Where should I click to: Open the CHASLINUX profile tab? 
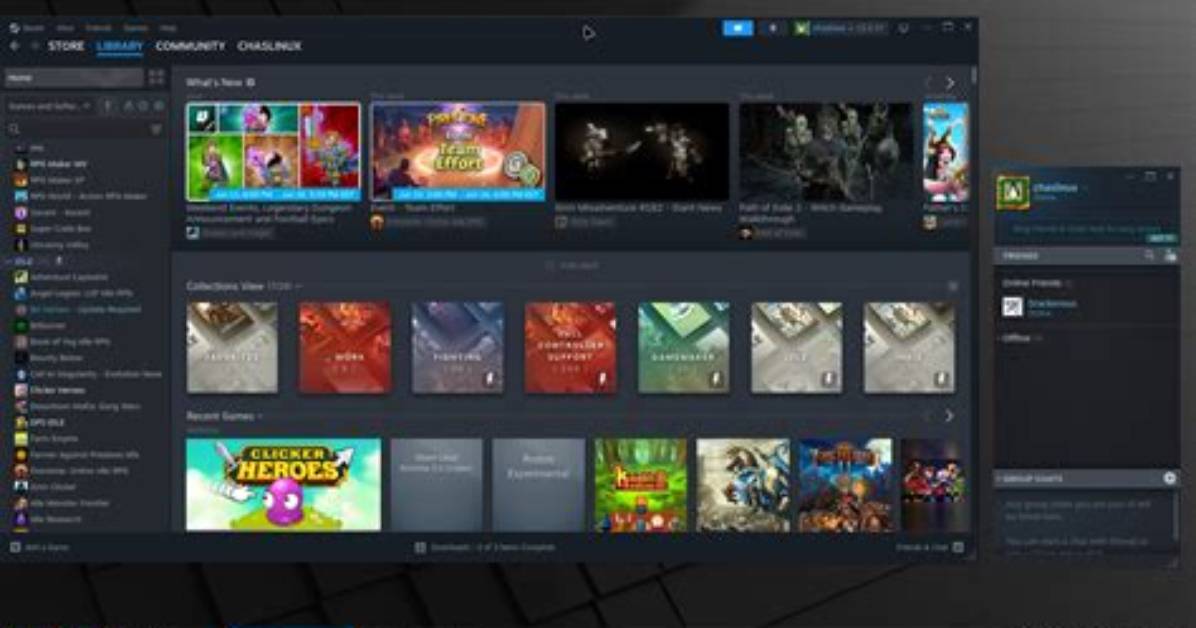269,46
